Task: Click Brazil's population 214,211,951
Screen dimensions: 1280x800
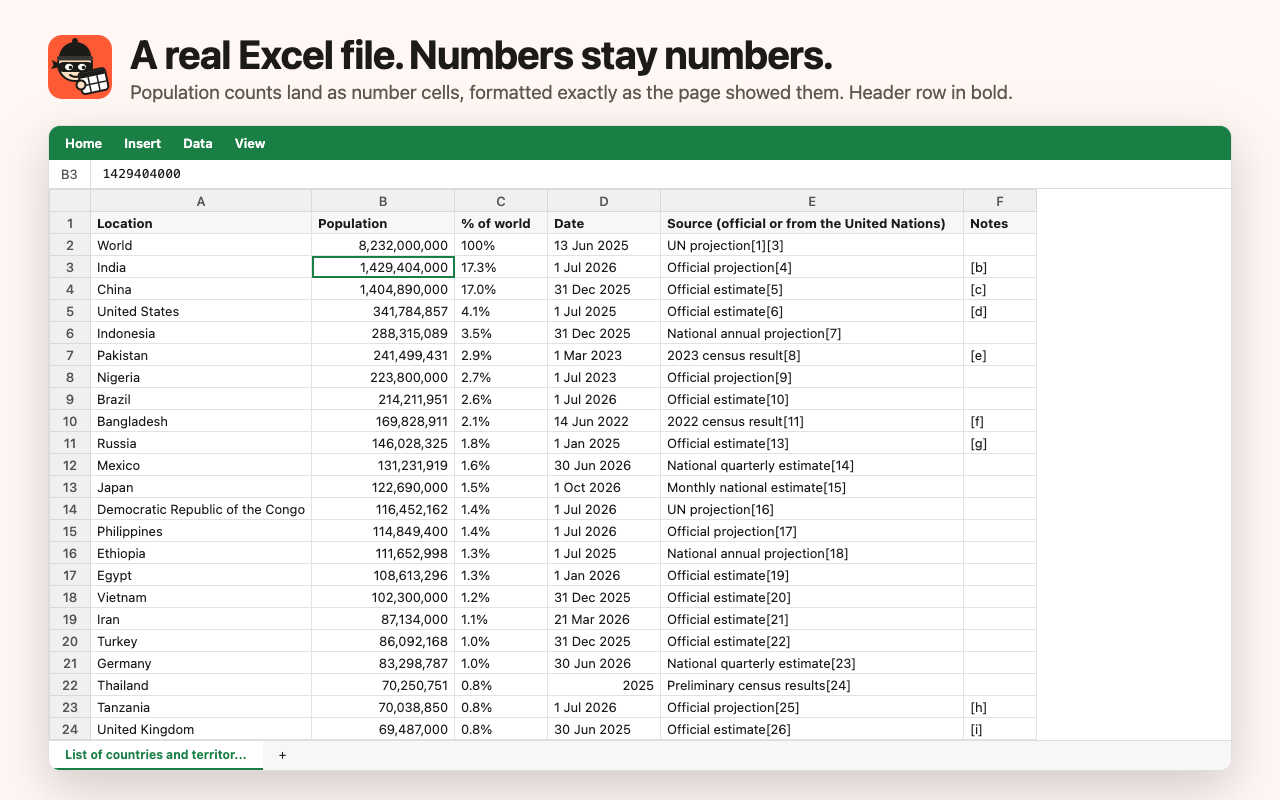Action: point(383,399)
